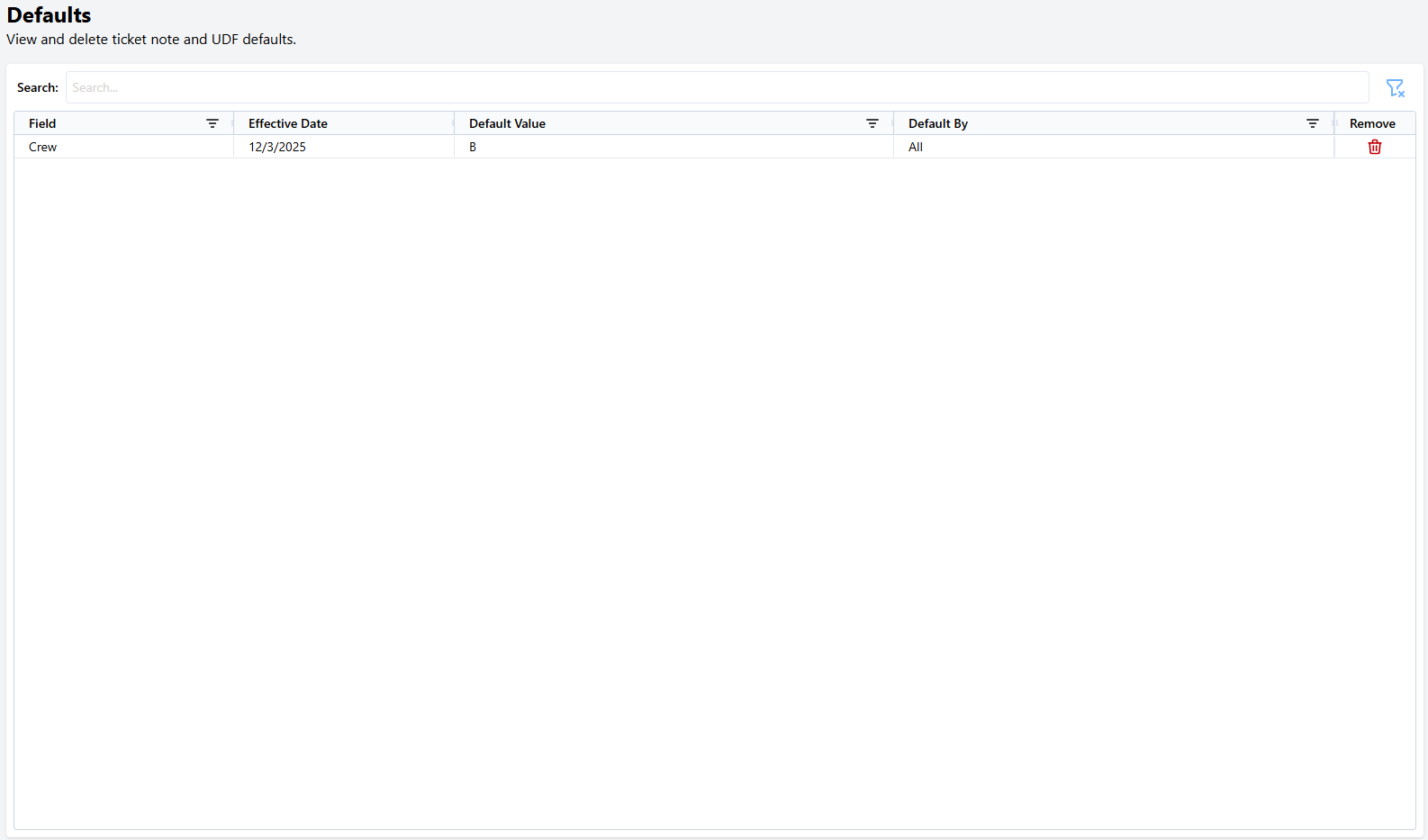Screen dimensions: 1428x840
Task: Sort by the Default Value column header
Action: point(507,123)
